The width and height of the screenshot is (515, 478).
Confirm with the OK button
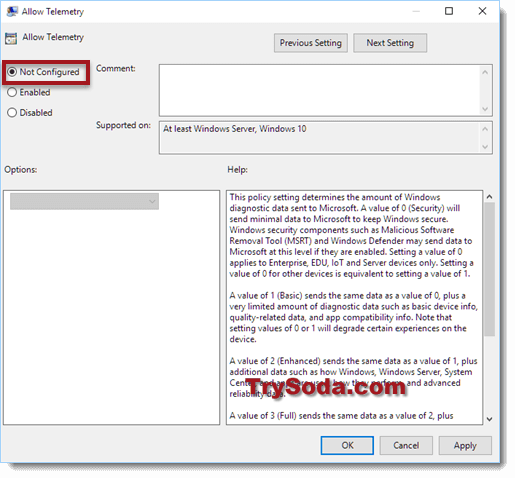click(347, 445)
